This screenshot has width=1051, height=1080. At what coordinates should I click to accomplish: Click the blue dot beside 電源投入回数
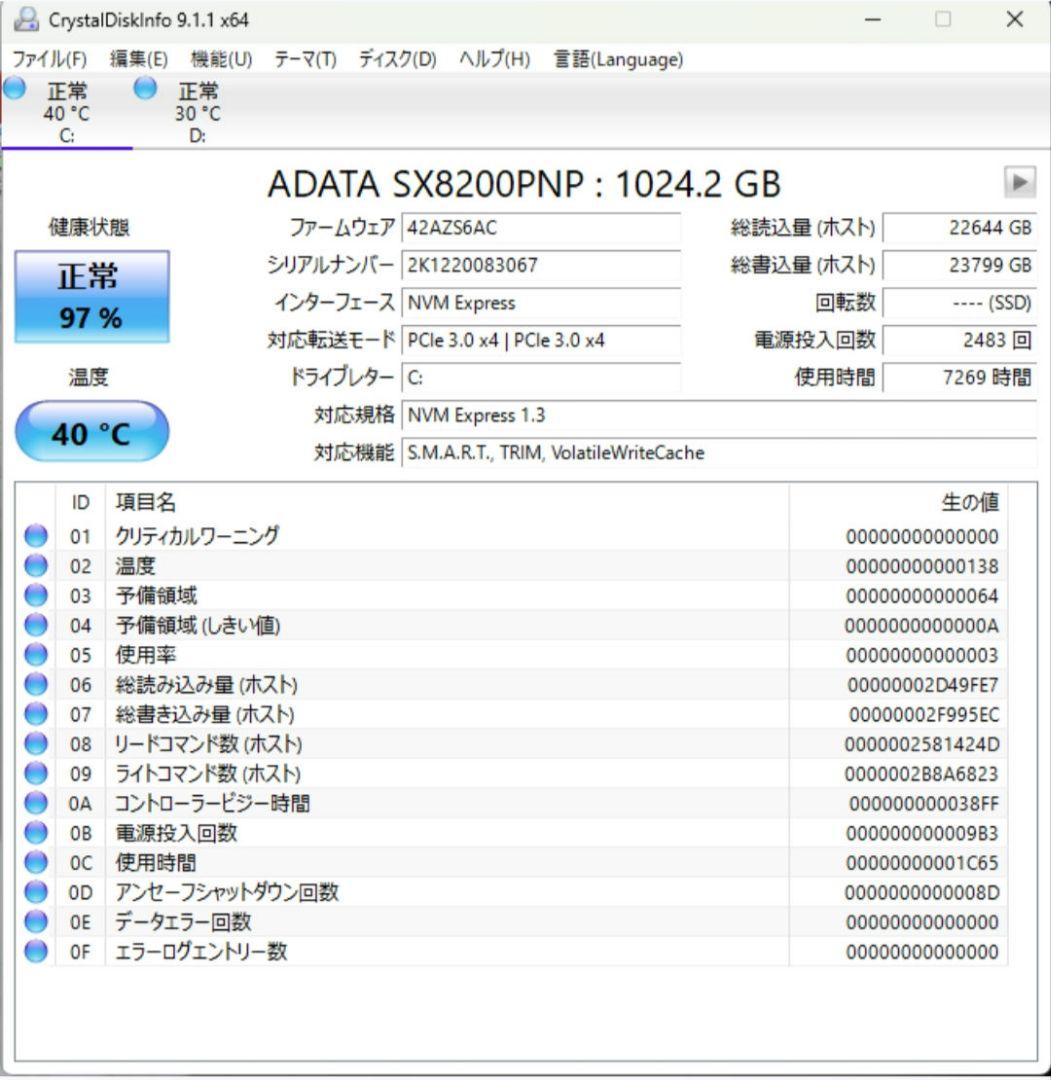point(35,833)
